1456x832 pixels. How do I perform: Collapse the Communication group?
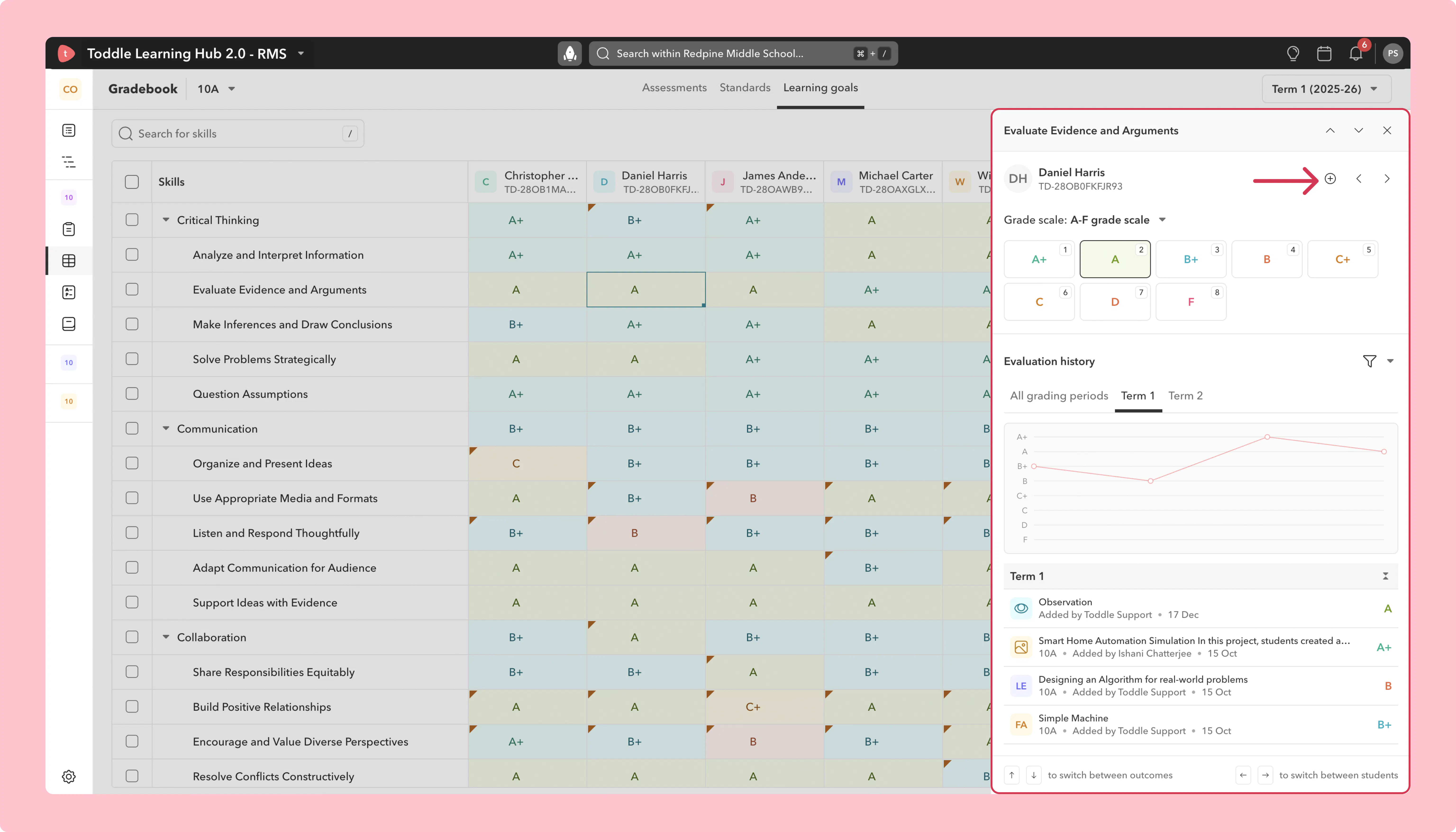pos(166,429)
